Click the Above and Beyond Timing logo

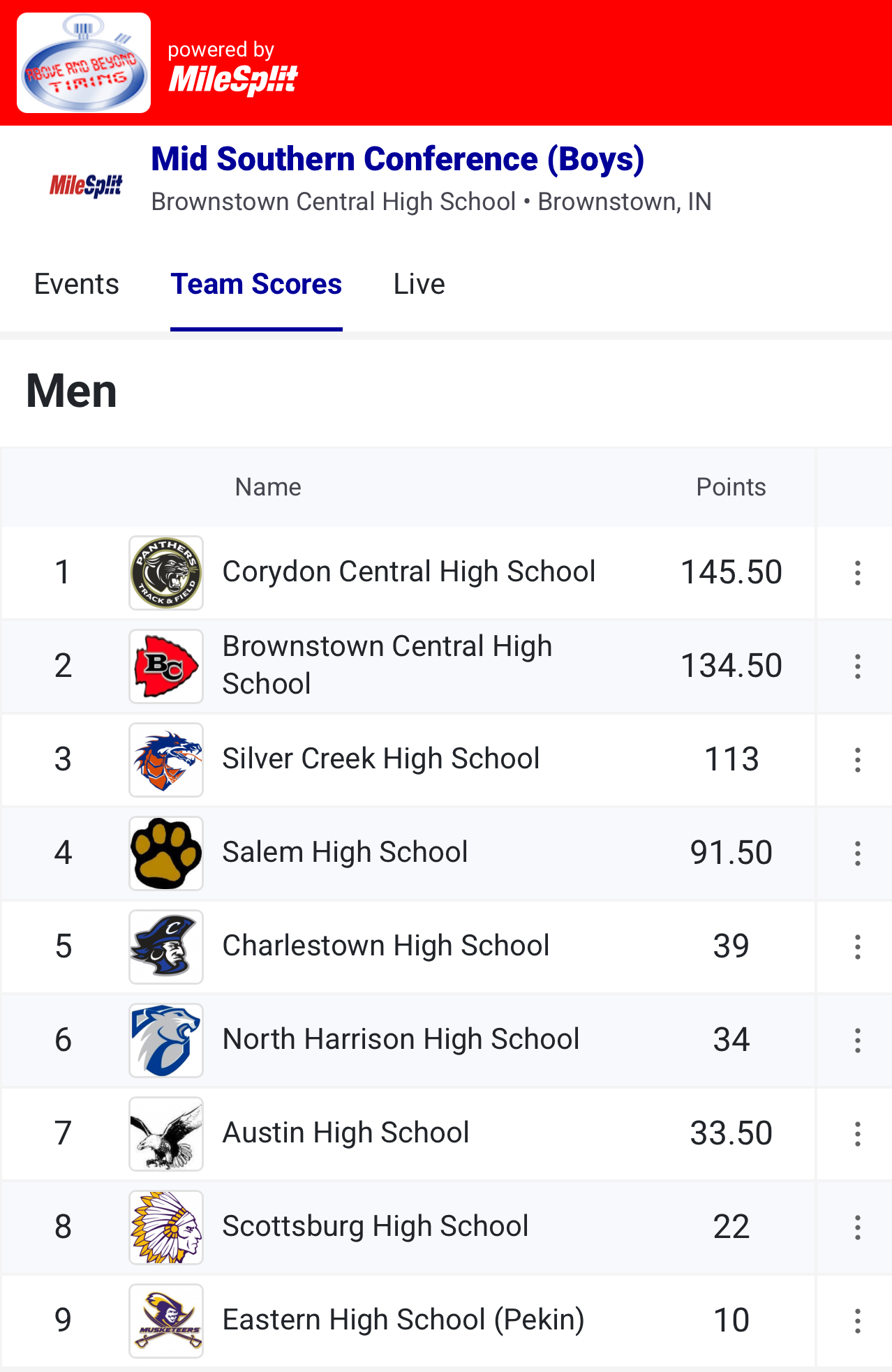tap(84, 63)
